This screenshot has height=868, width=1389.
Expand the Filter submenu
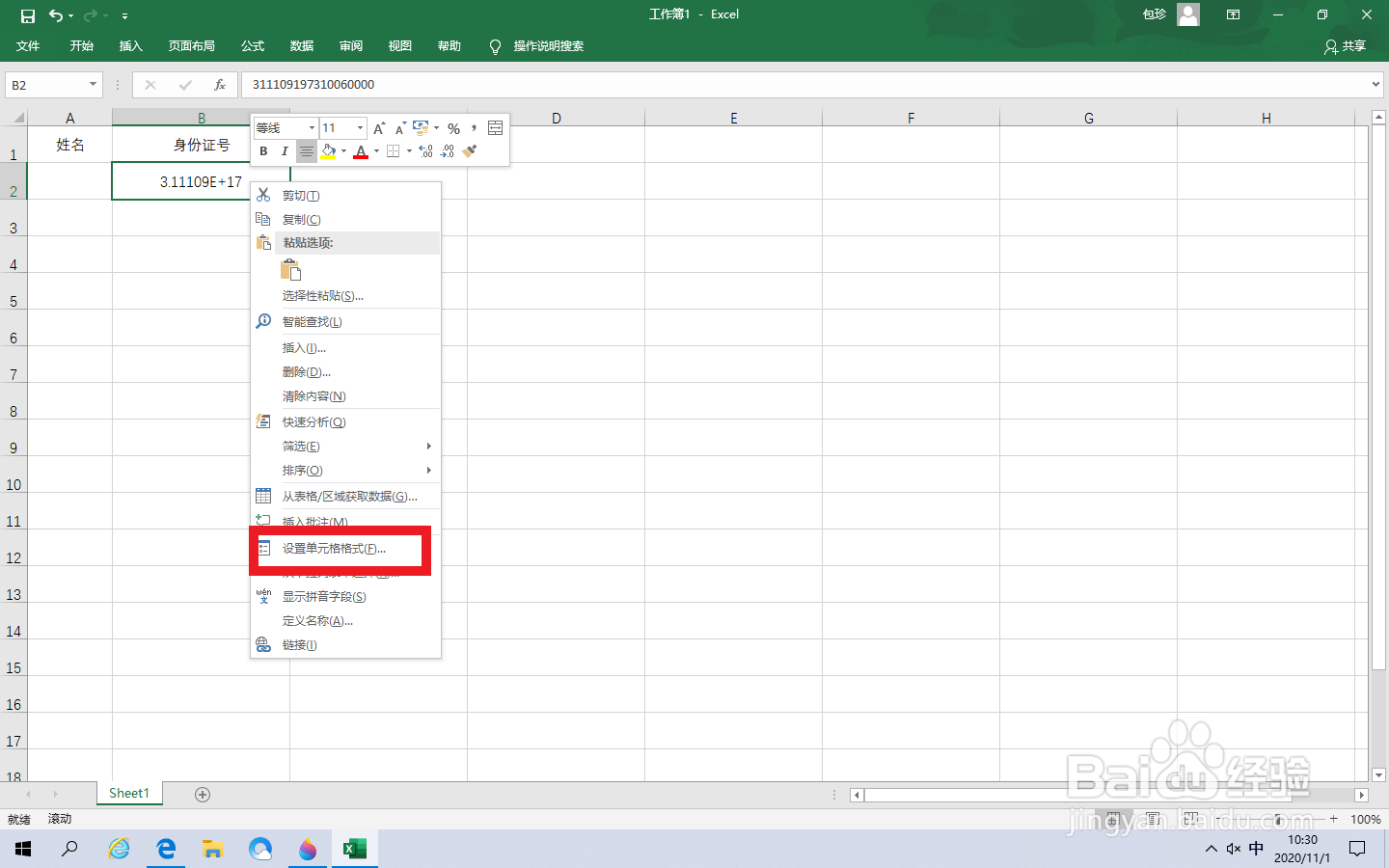click(345, 446)
